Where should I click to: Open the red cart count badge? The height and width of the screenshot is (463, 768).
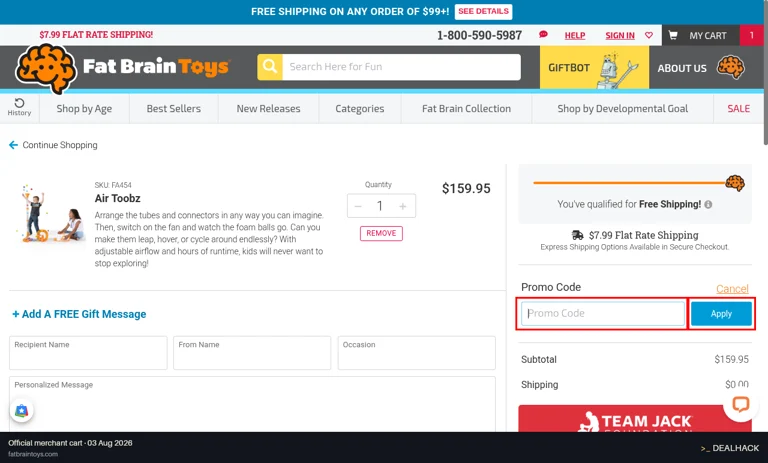point(751,35)
